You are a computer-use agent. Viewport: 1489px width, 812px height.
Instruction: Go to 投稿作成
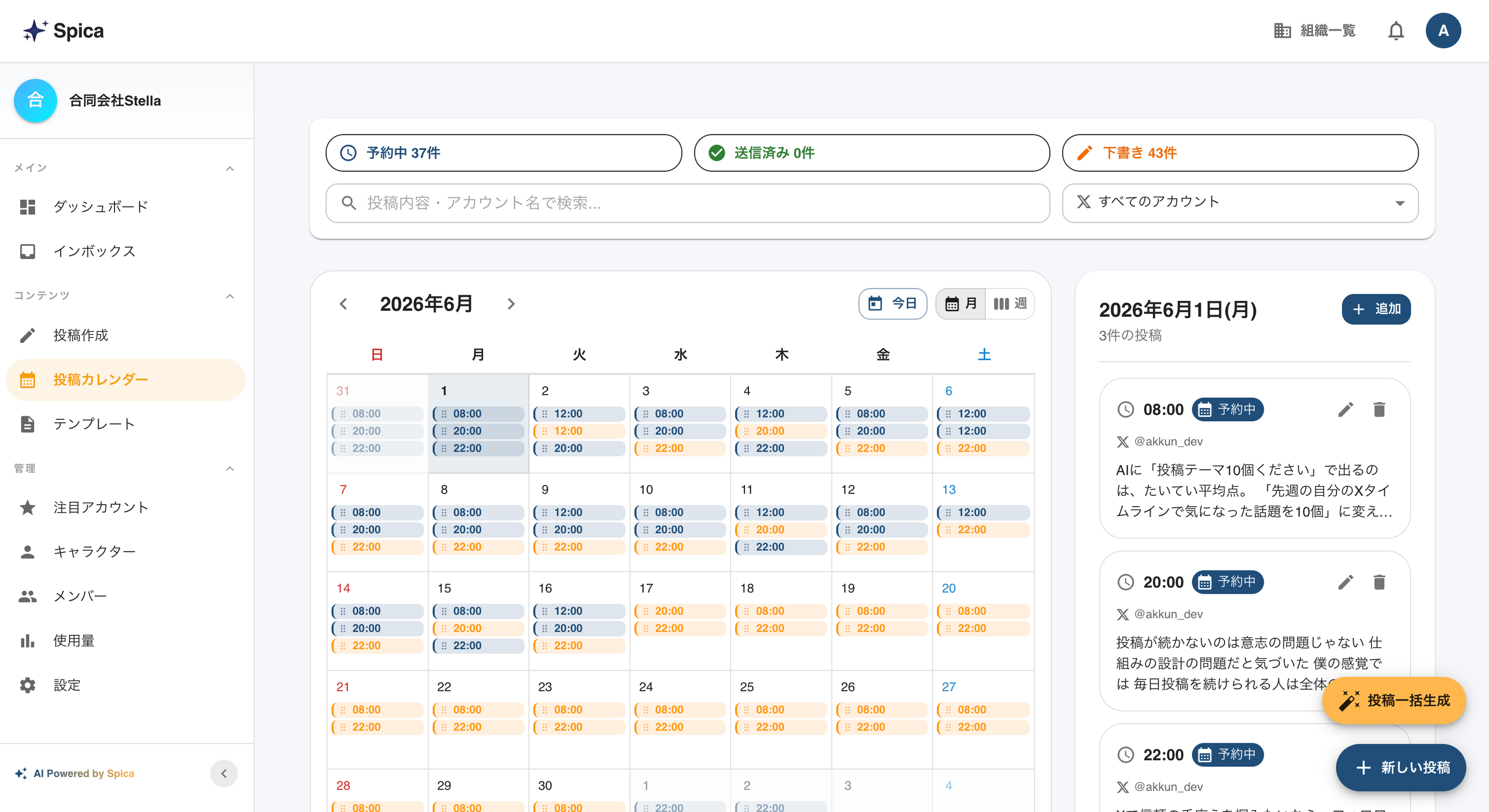click(x=126, y=335)
